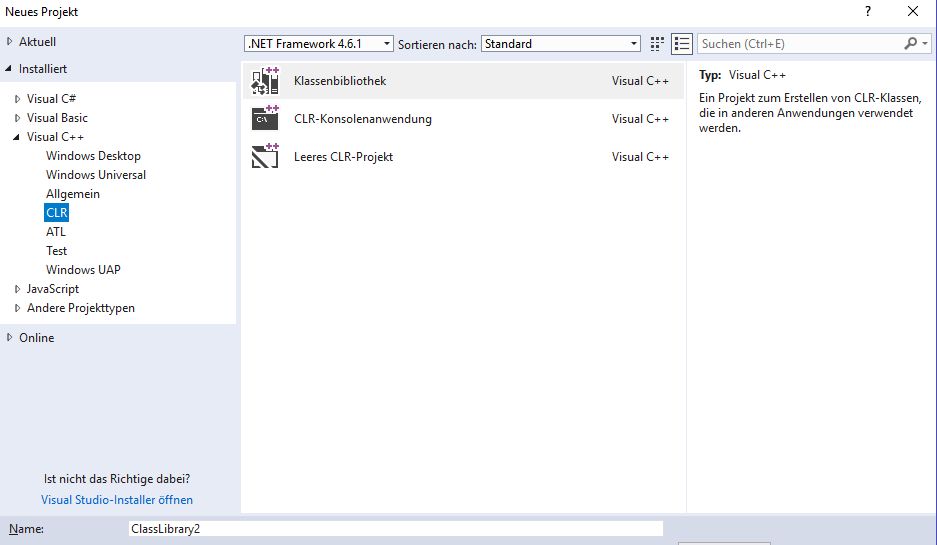Collapse the Visual C++ node
Viewport: 937px width, 545px height.
tap(17, 137)
